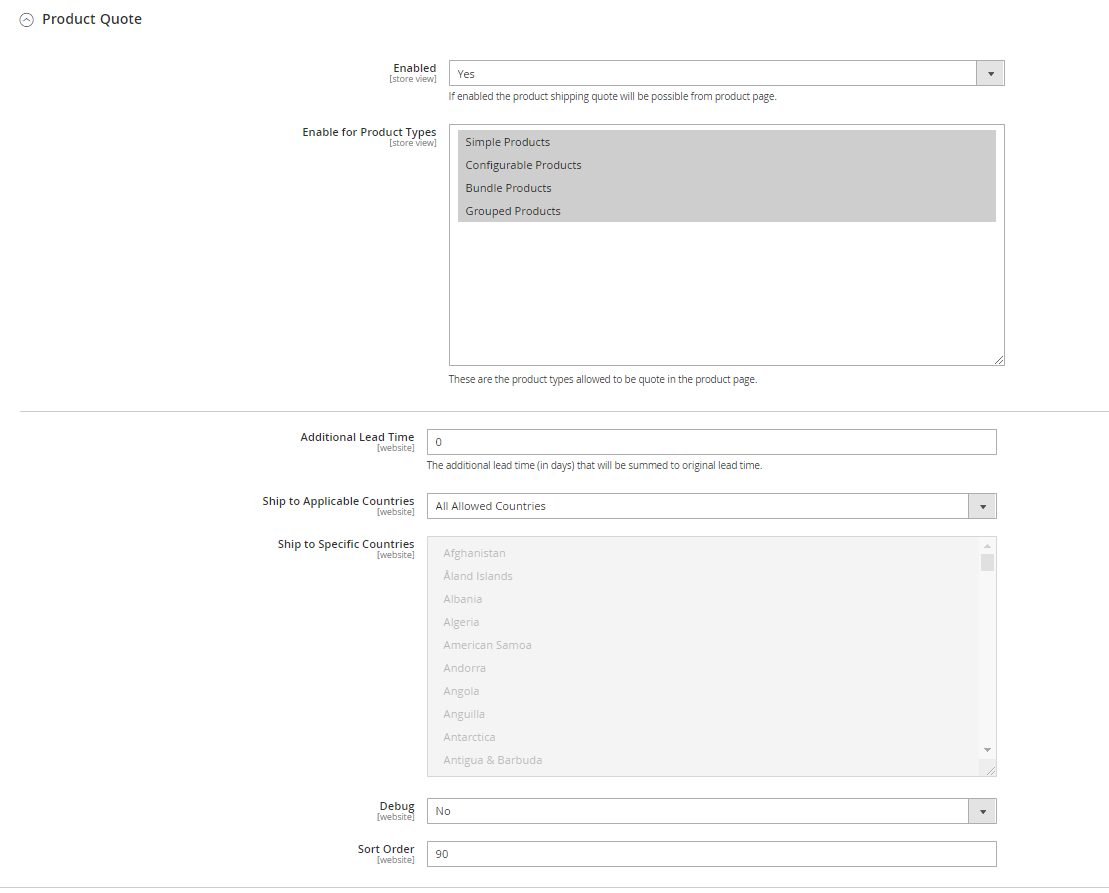Click the countries list scroll up arrow
Viewport: 1109px width, 893px height.
coord(987,546)
